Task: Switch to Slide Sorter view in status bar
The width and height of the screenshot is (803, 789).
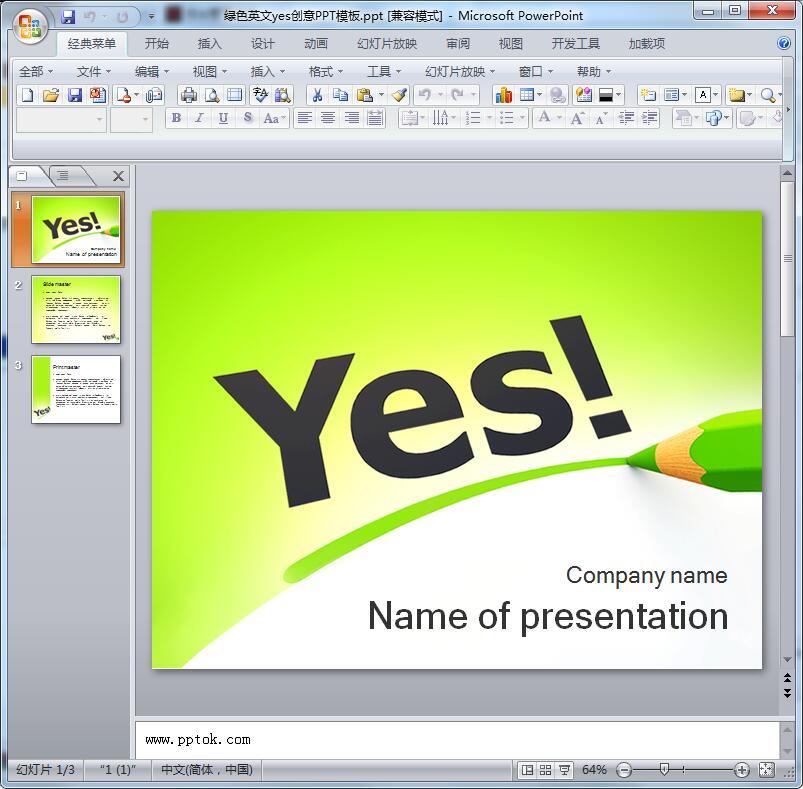Action: [545, 770]
